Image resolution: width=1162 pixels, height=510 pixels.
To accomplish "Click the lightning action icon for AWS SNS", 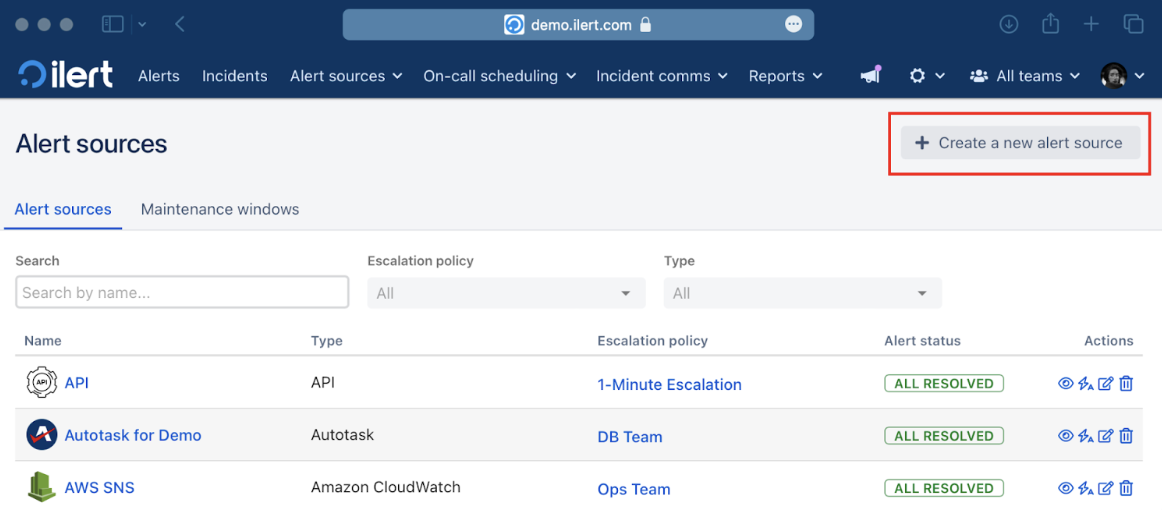I will coord(1086,488).
